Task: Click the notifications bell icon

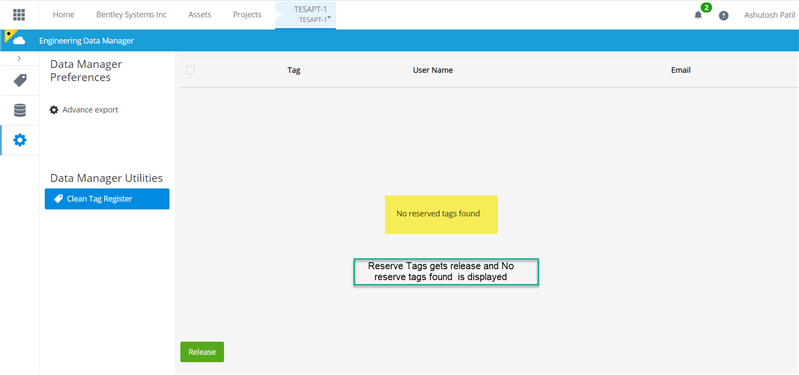Action: (x=698, y=15)
